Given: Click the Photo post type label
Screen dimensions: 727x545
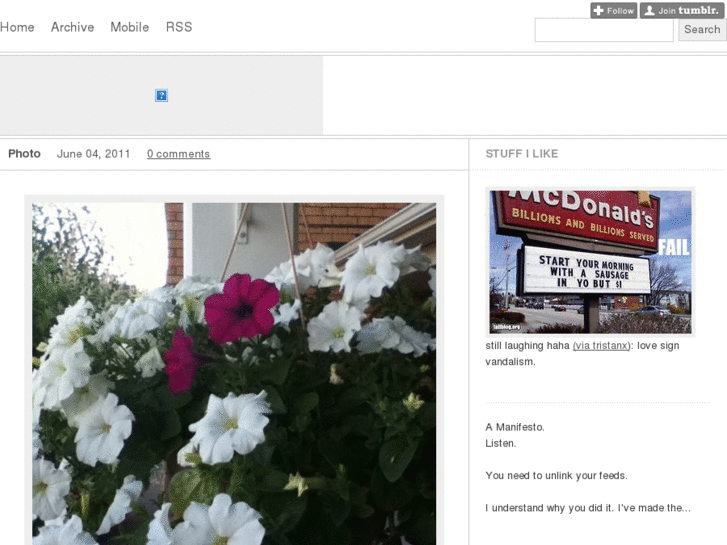Looking at the screenshot, I should 25,154.
